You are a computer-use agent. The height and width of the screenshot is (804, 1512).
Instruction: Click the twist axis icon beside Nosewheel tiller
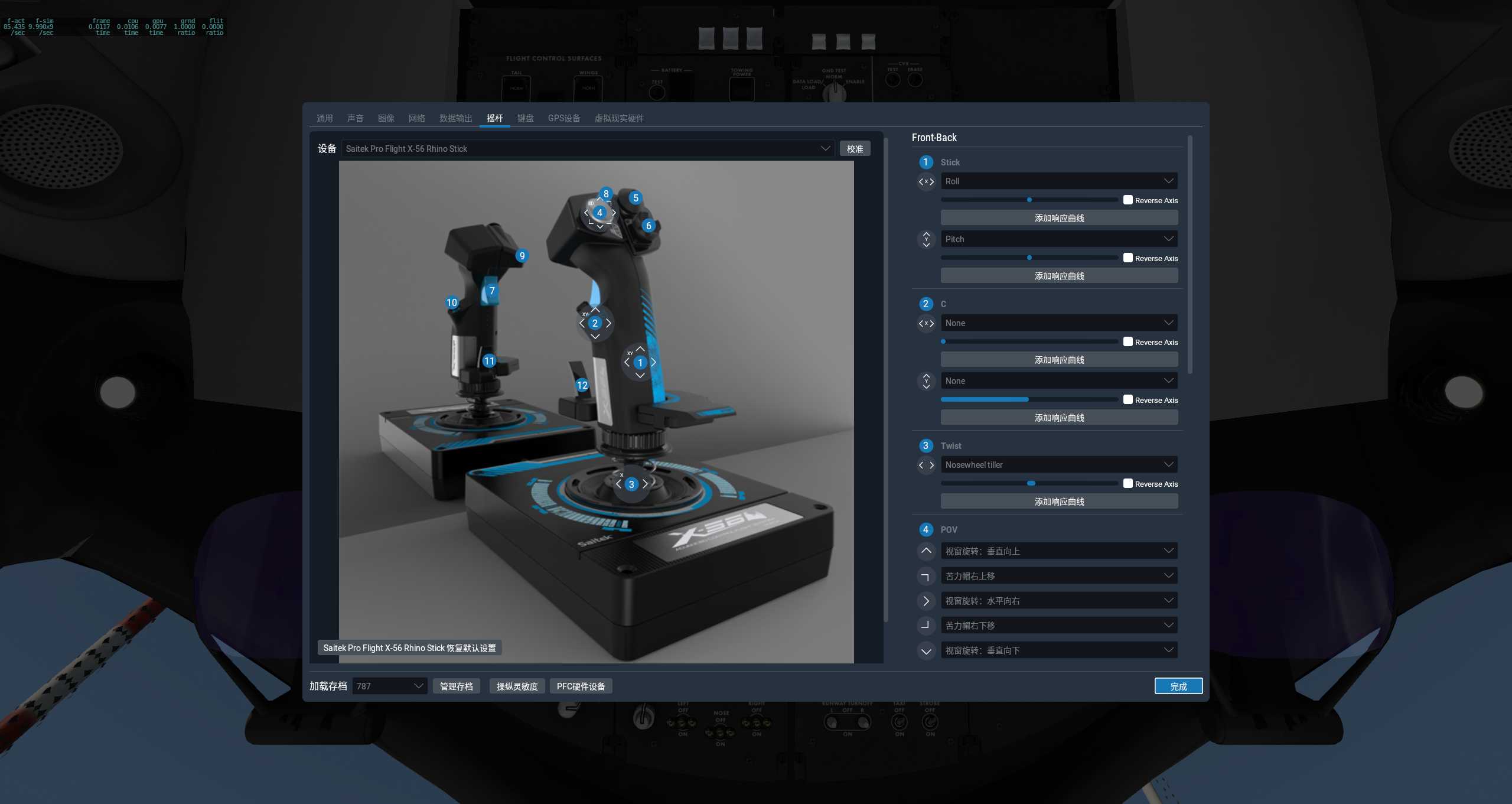926,465
